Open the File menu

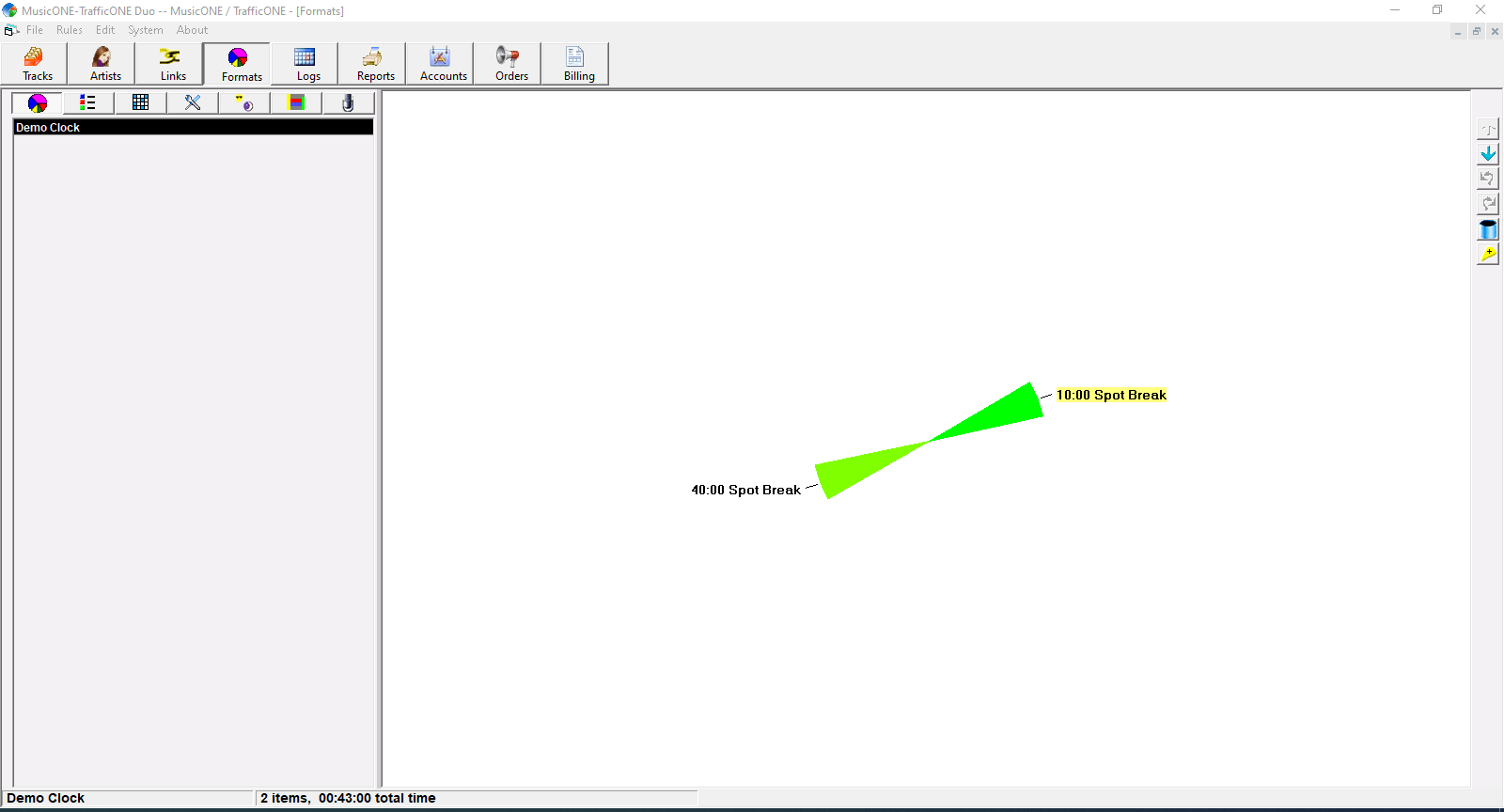pos(35,30)
